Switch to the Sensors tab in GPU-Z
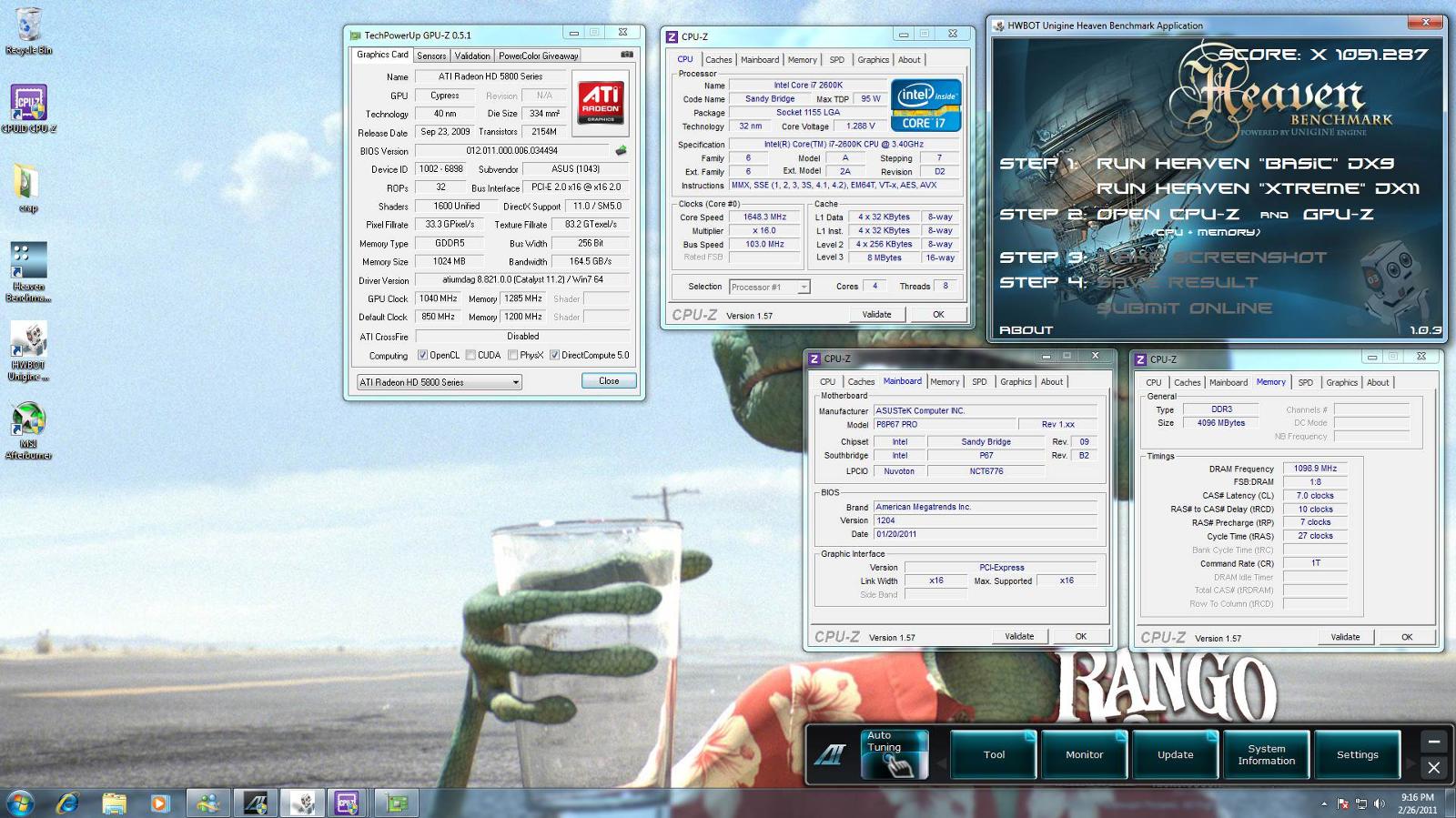 tap(431, 56)
